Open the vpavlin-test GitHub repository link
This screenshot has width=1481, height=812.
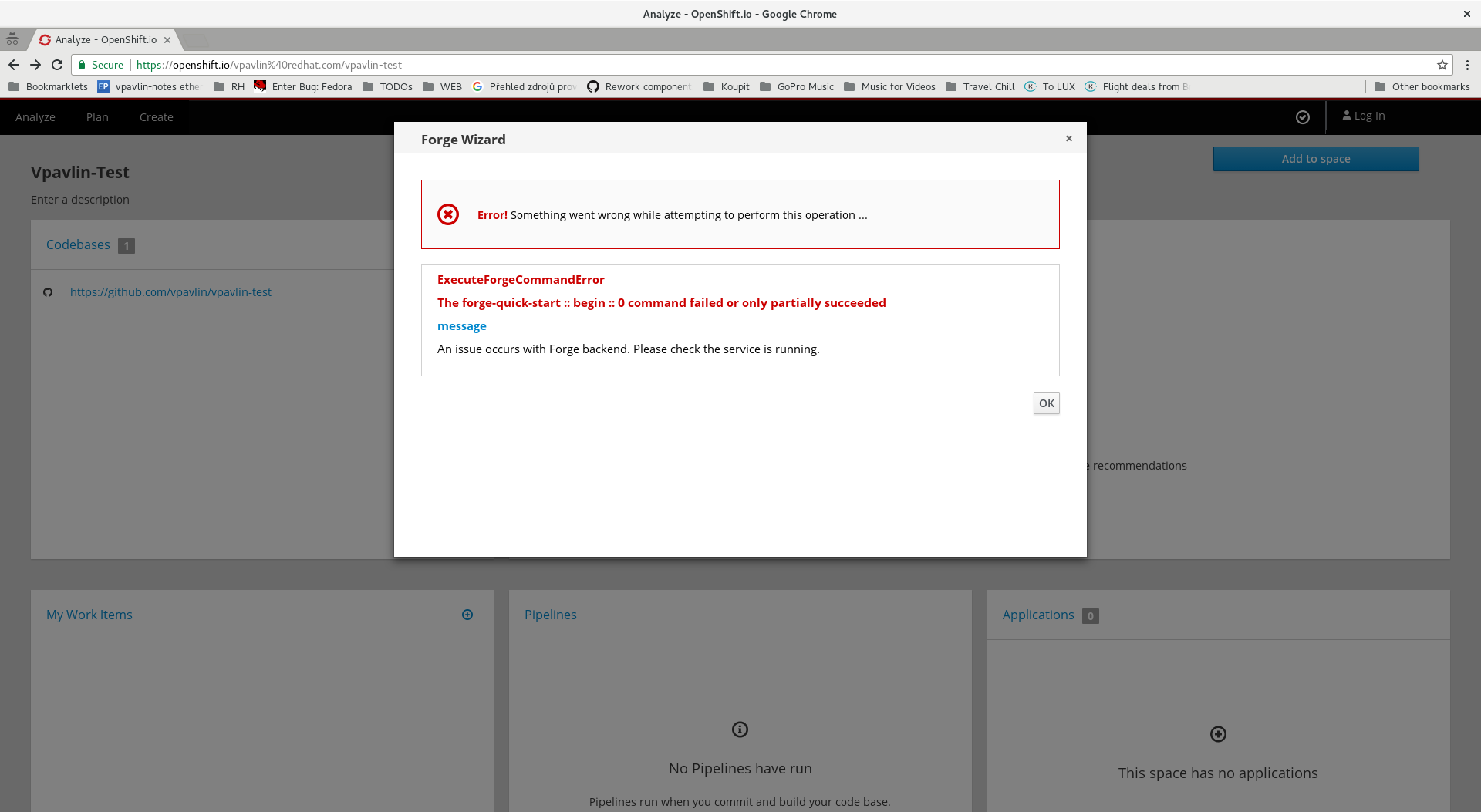point(170,292)
